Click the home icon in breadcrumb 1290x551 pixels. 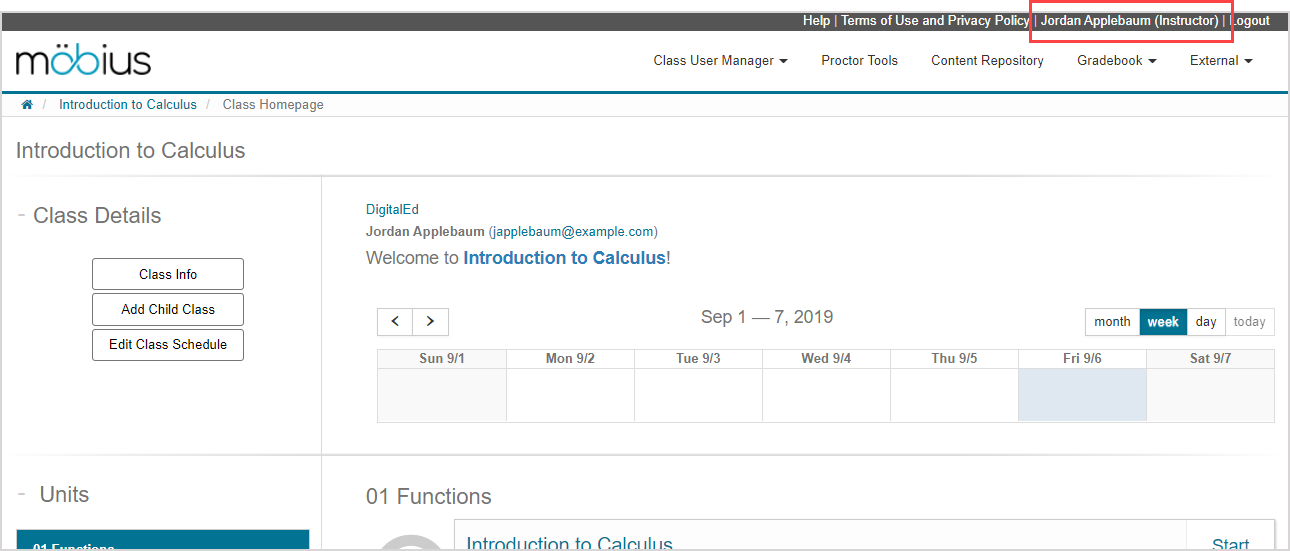(27, 104)
